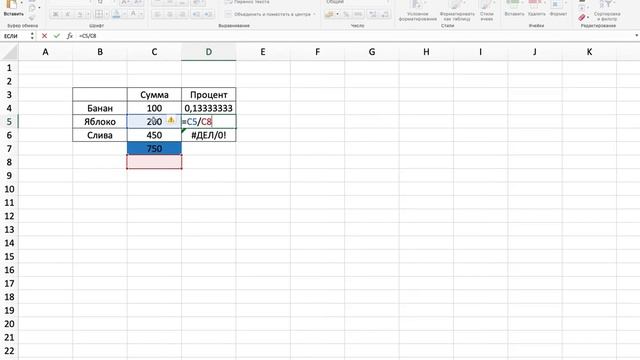640x360 pixels.
Task: Toggle bold Ж formatting
Action: (x=56, y=14)
